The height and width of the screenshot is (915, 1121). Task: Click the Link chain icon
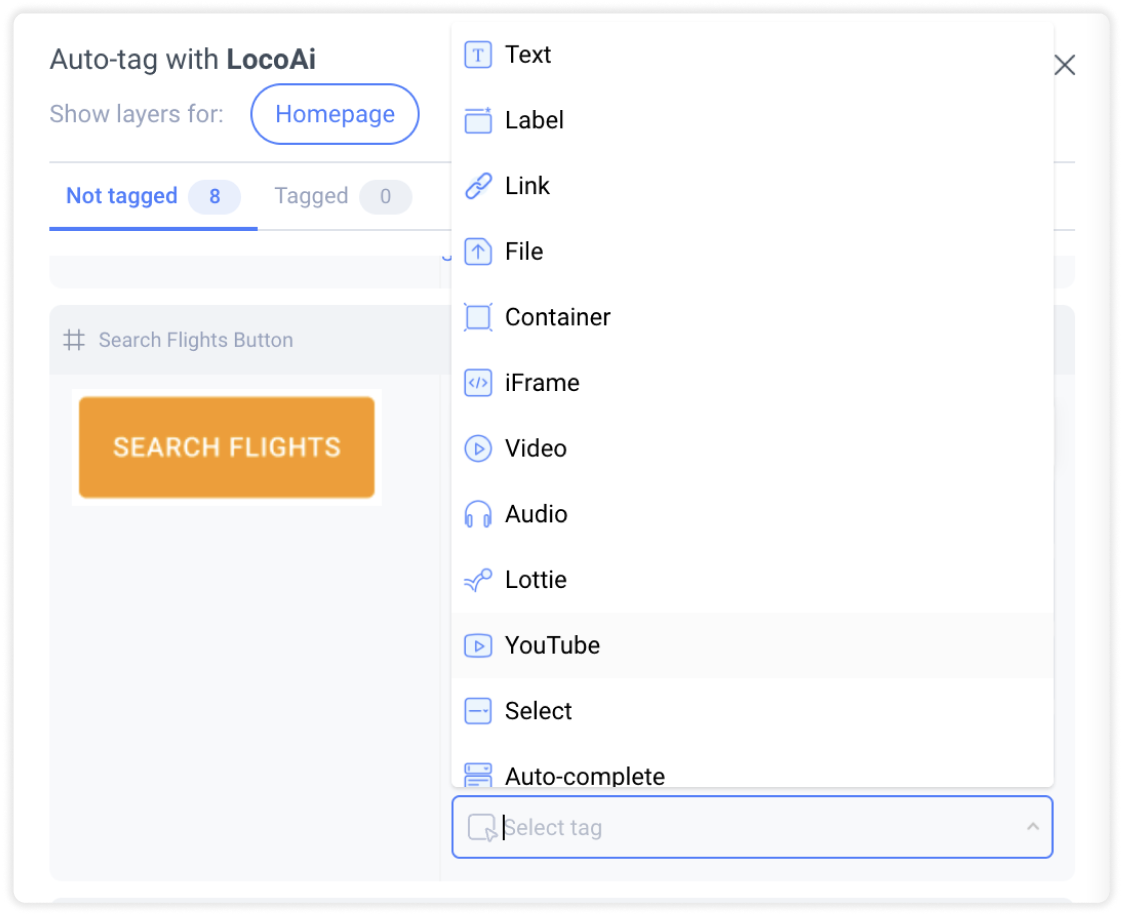[x=478, y=186]
